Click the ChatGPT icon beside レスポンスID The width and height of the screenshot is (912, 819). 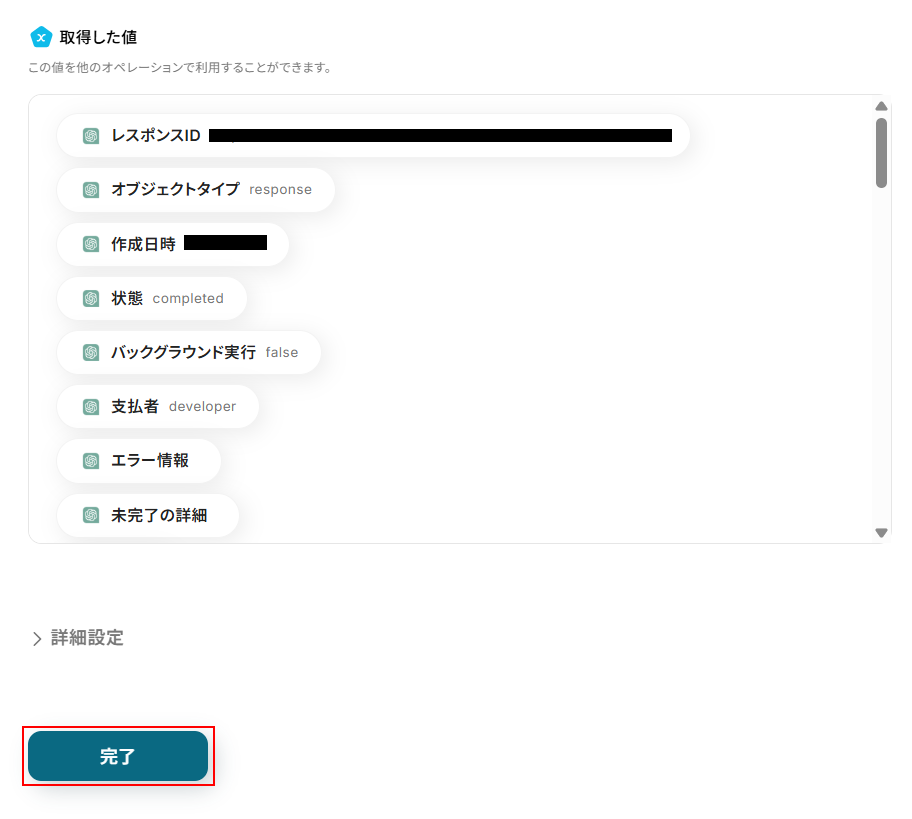[x=91, y=136]
